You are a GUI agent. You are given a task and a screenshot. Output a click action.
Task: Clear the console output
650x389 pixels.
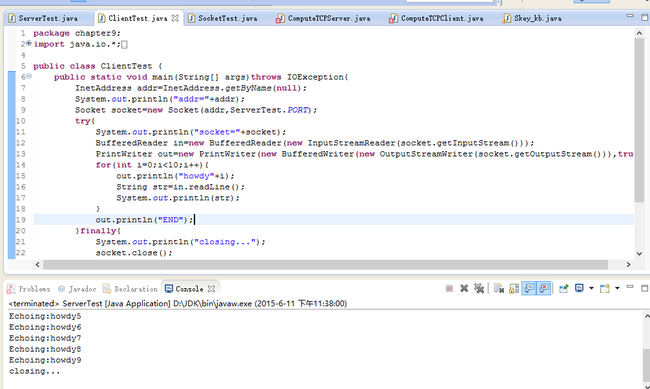499,288
